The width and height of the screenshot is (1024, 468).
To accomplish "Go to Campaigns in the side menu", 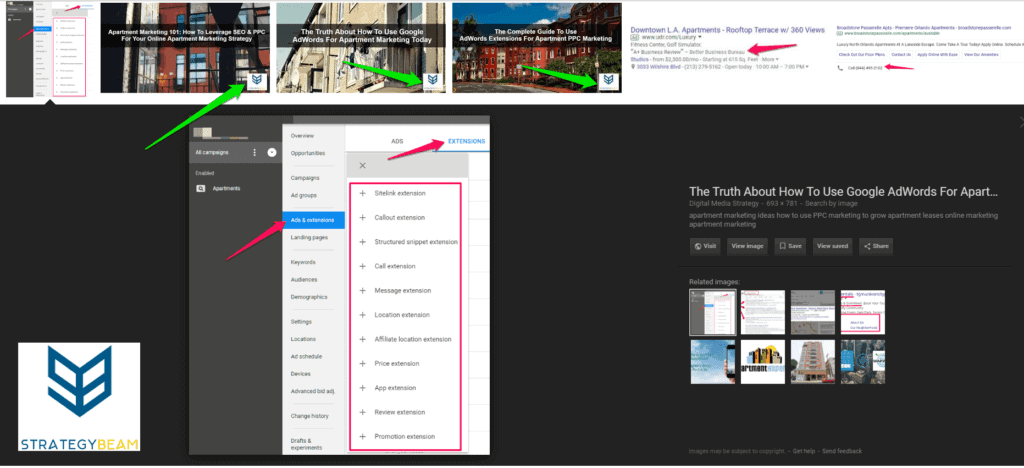I will click(305, 178).
